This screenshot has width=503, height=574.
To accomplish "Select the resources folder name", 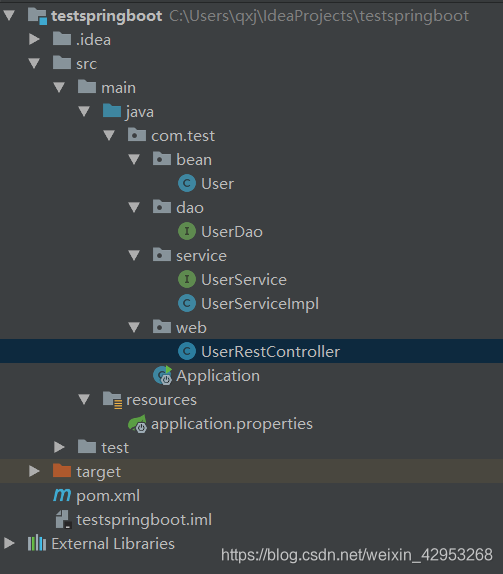I will [161, 400].
